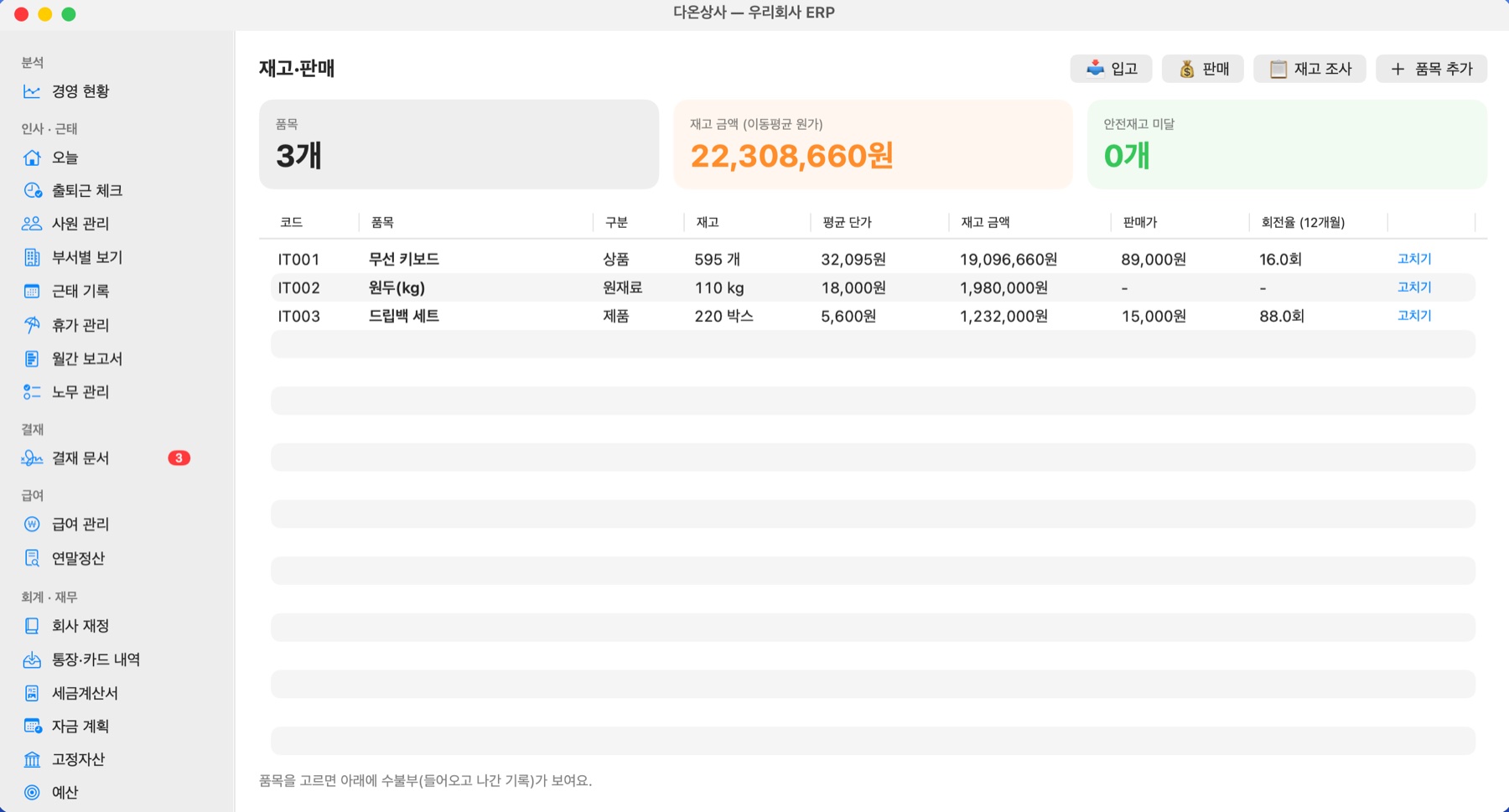Click 고치기 link for 원두(kg)

(x=1414, y=287)
